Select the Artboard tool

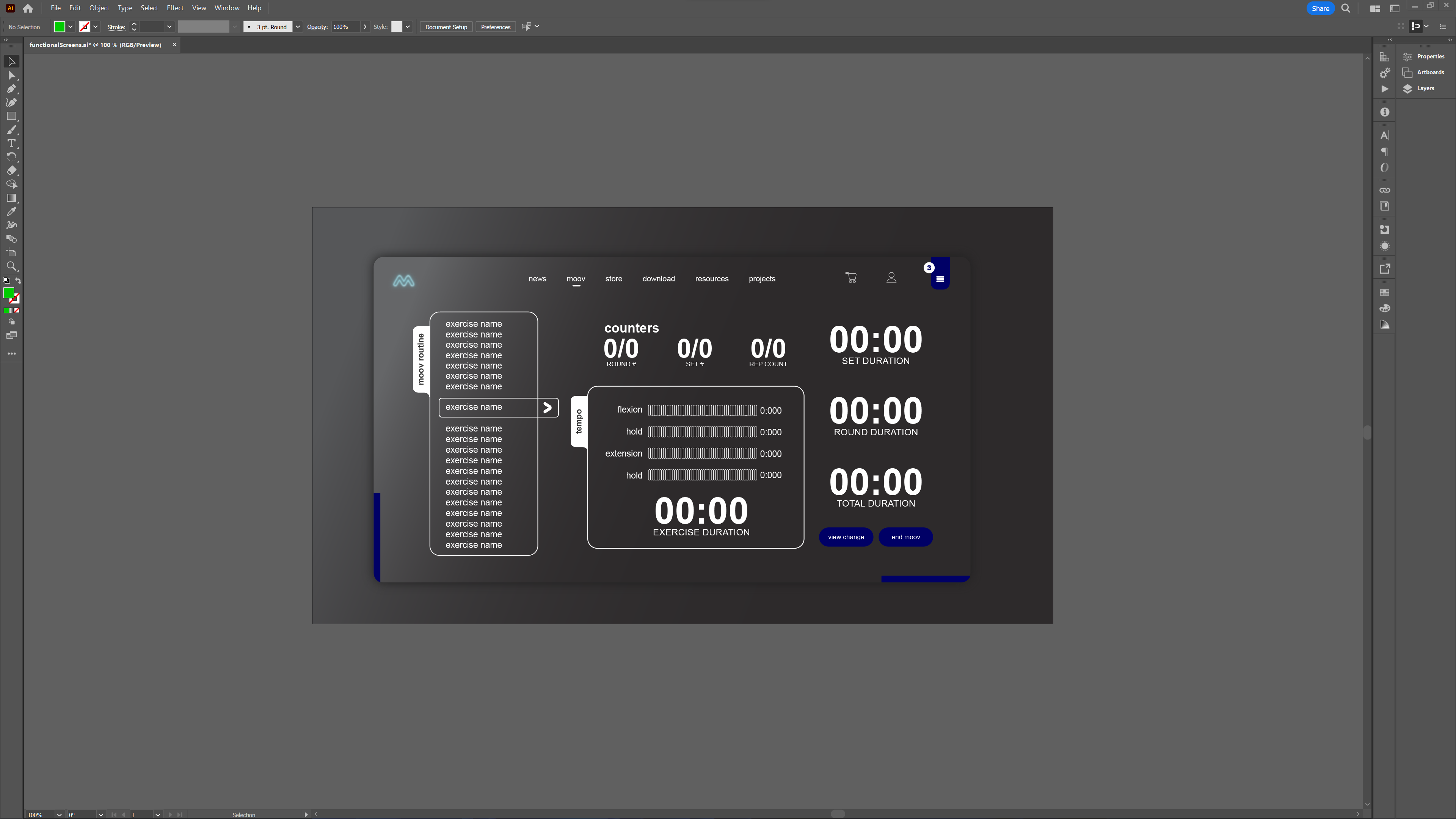[x=11, y=252]
